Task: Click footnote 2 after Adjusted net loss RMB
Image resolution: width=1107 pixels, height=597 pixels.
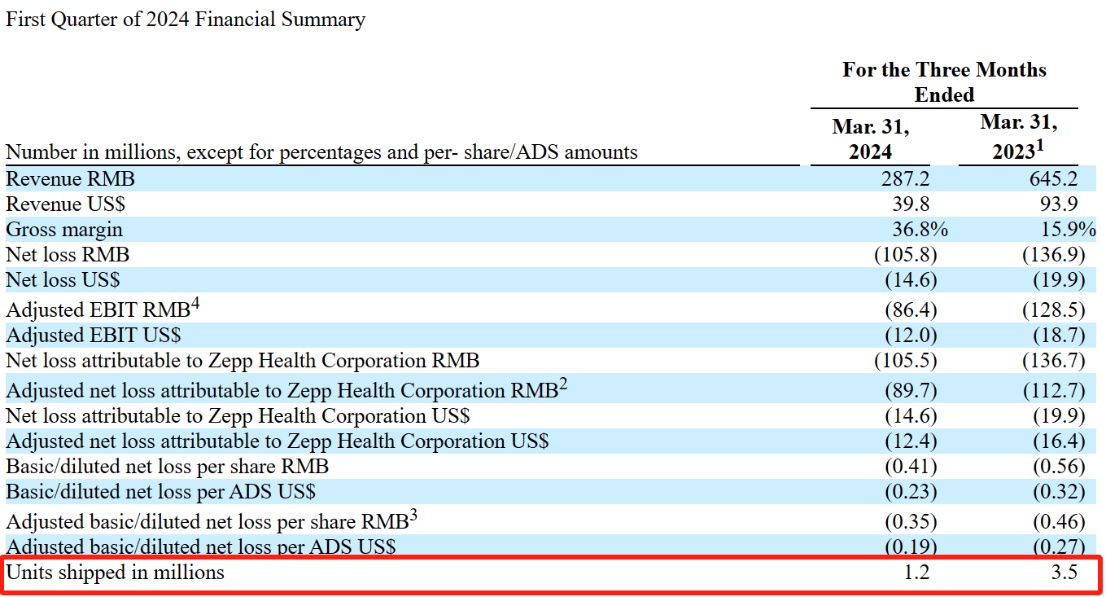Action: pyautogui.click(x=563, y=383)
